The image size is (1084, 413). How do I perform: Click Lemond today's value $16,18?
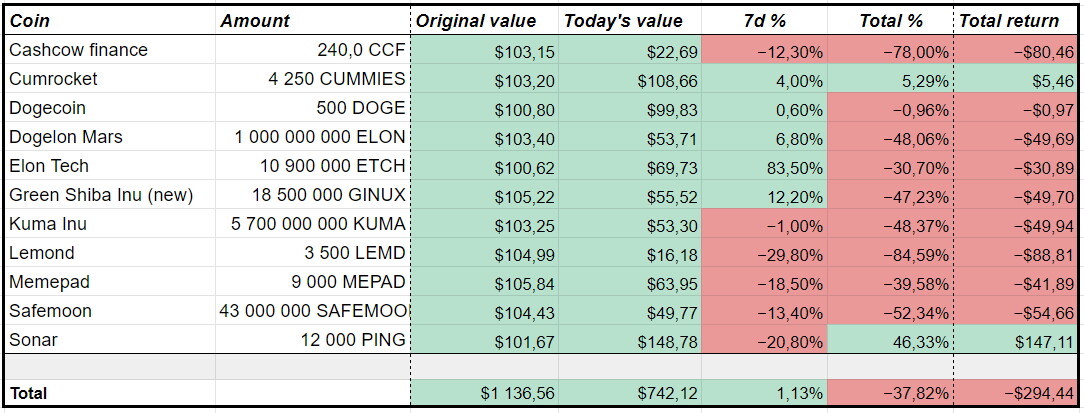(x=630, y=253)
